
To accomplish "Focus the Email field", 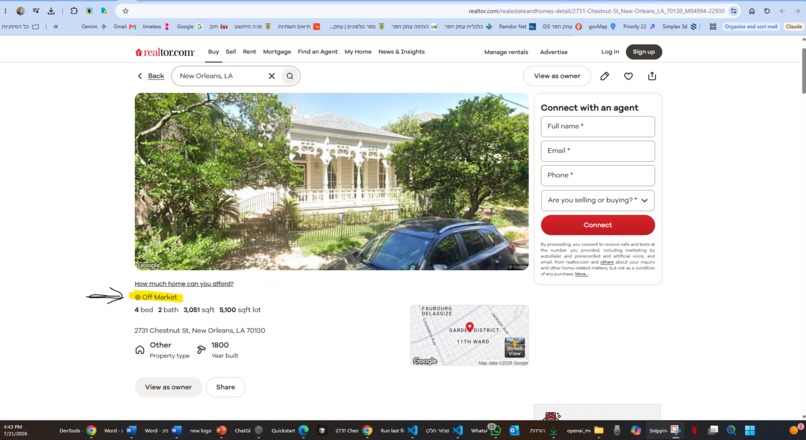I will tap(598, 151).
